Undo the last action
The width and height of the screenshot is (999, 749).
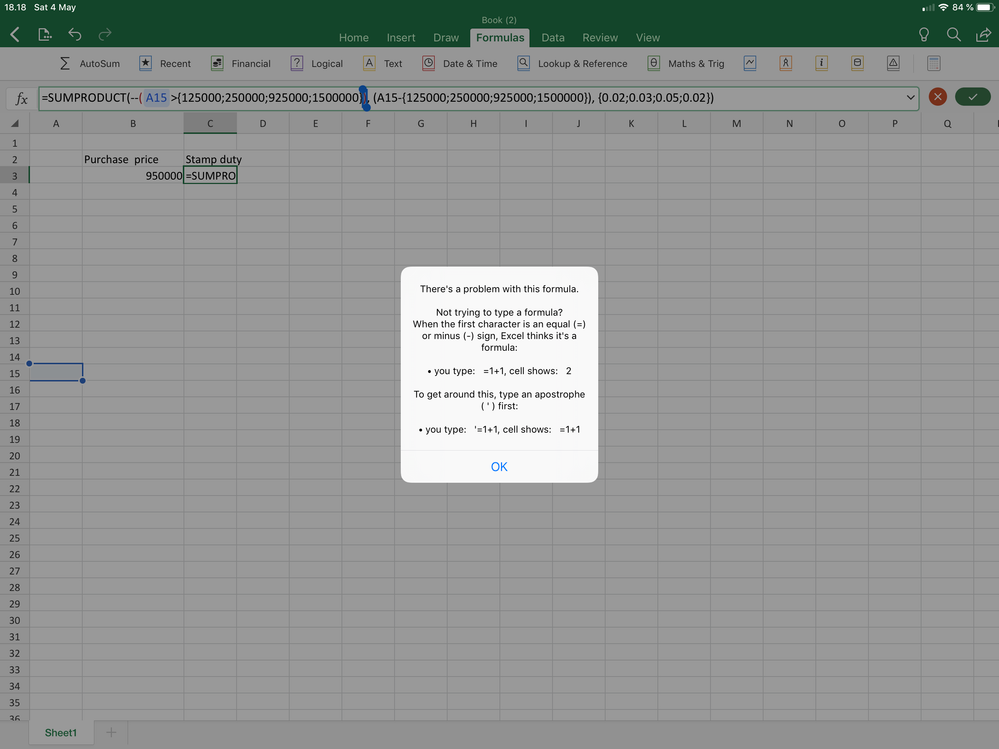pos(75,34)
